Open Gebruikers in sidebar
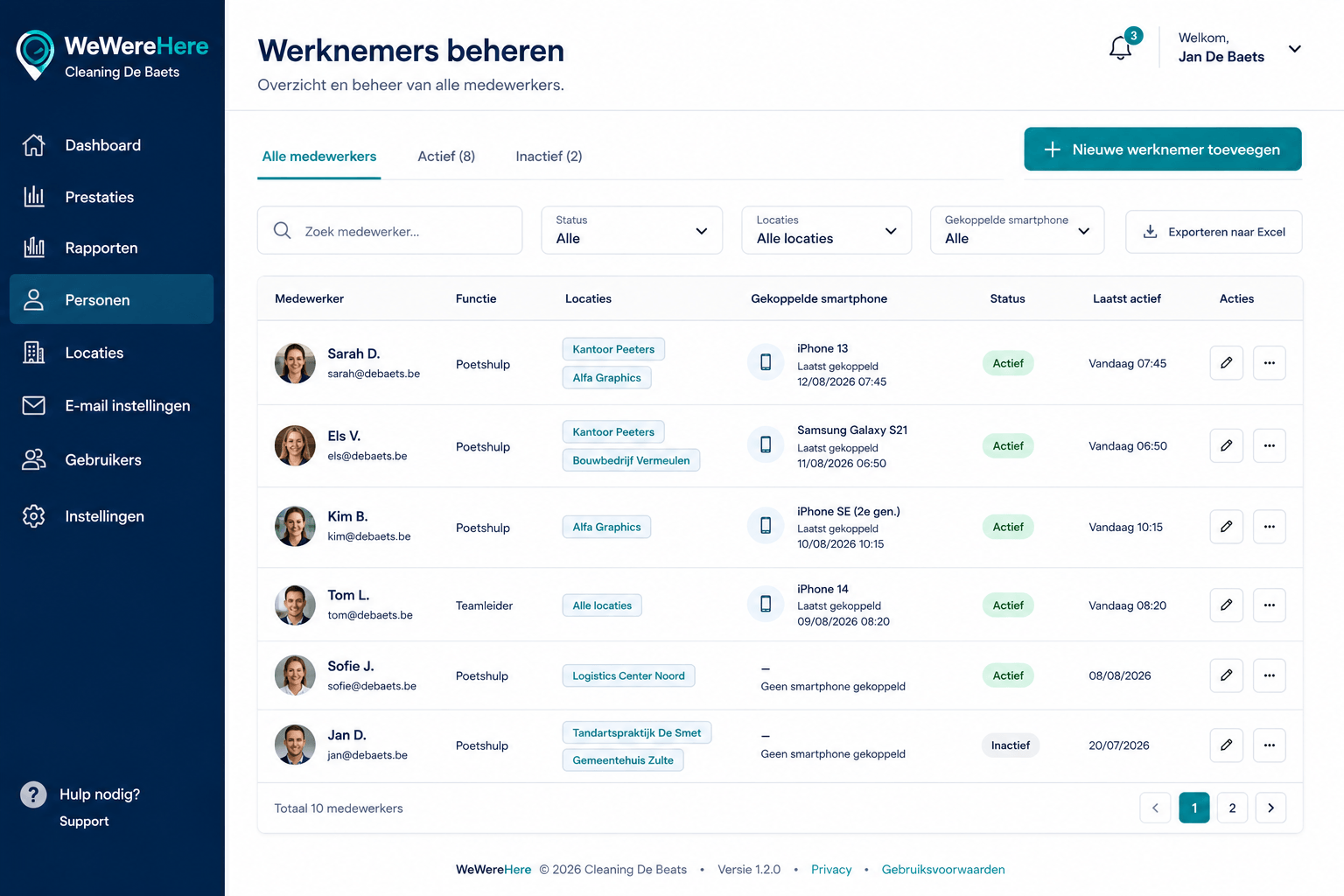Image resolution: width=1344 pixels, height=896 pixels. point(112,459)
